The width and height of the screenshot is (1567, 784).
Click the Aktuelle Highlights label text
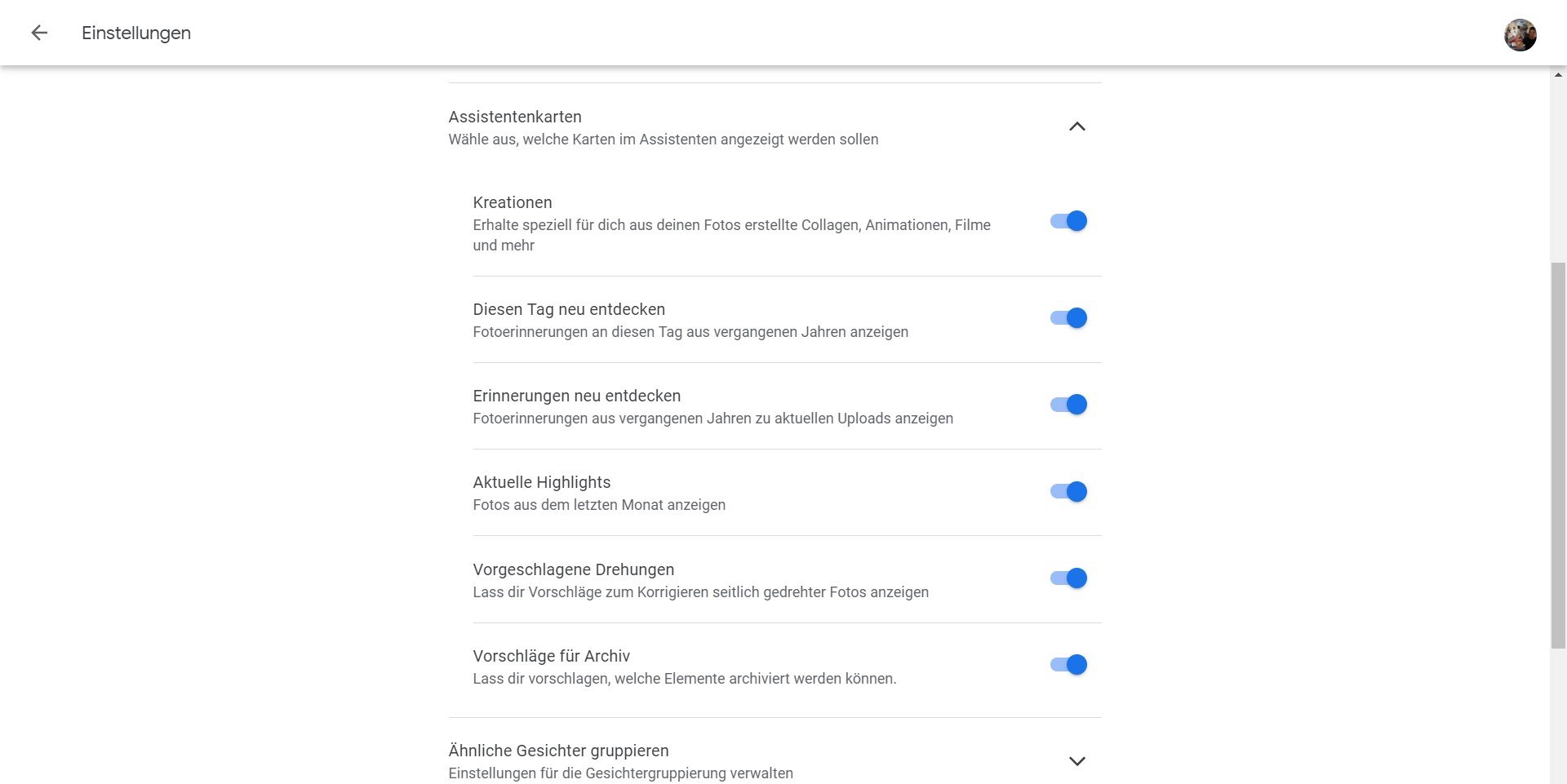click(x=542, y=482)
